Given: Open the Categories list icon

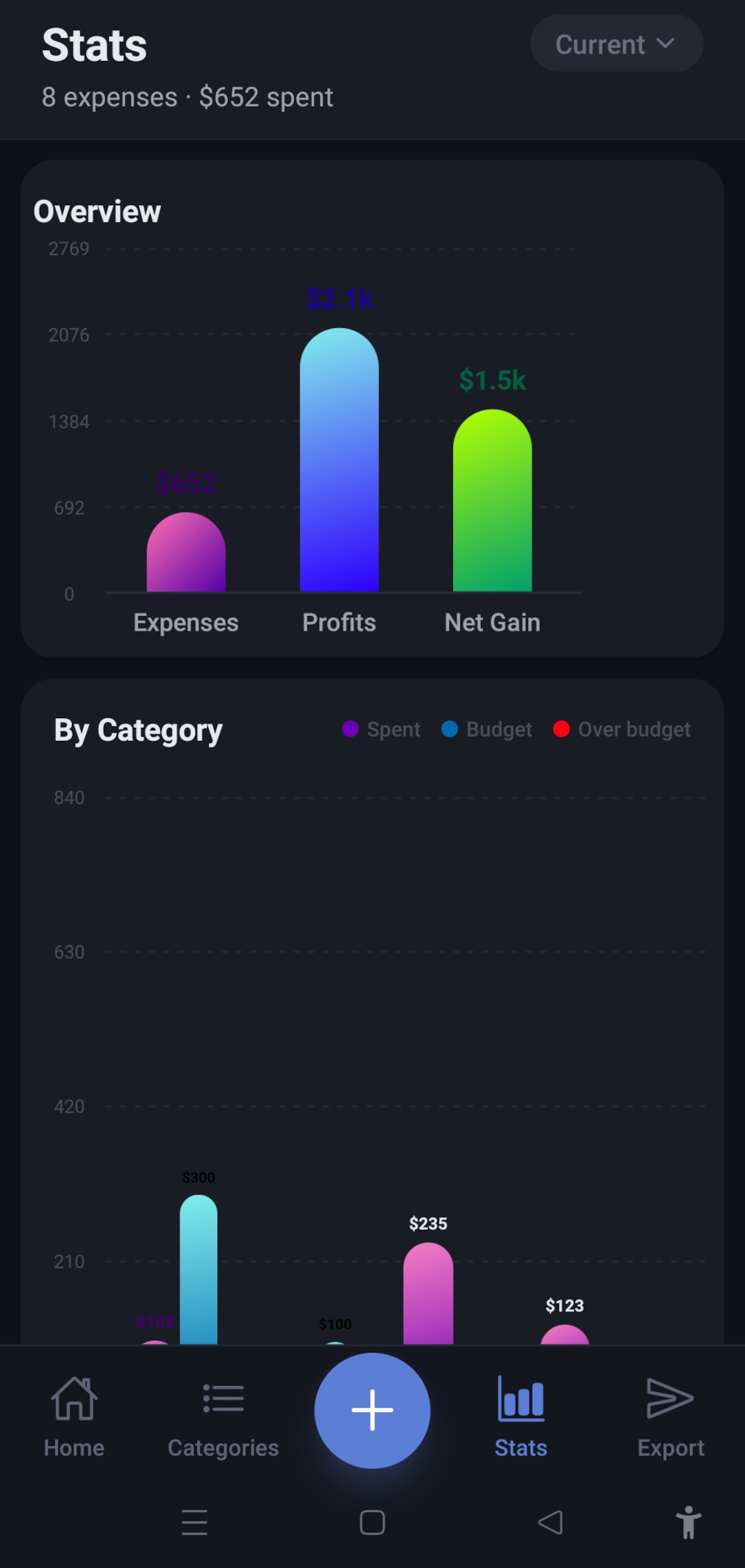Looking at the screenshot, I should coord(223,1398).
